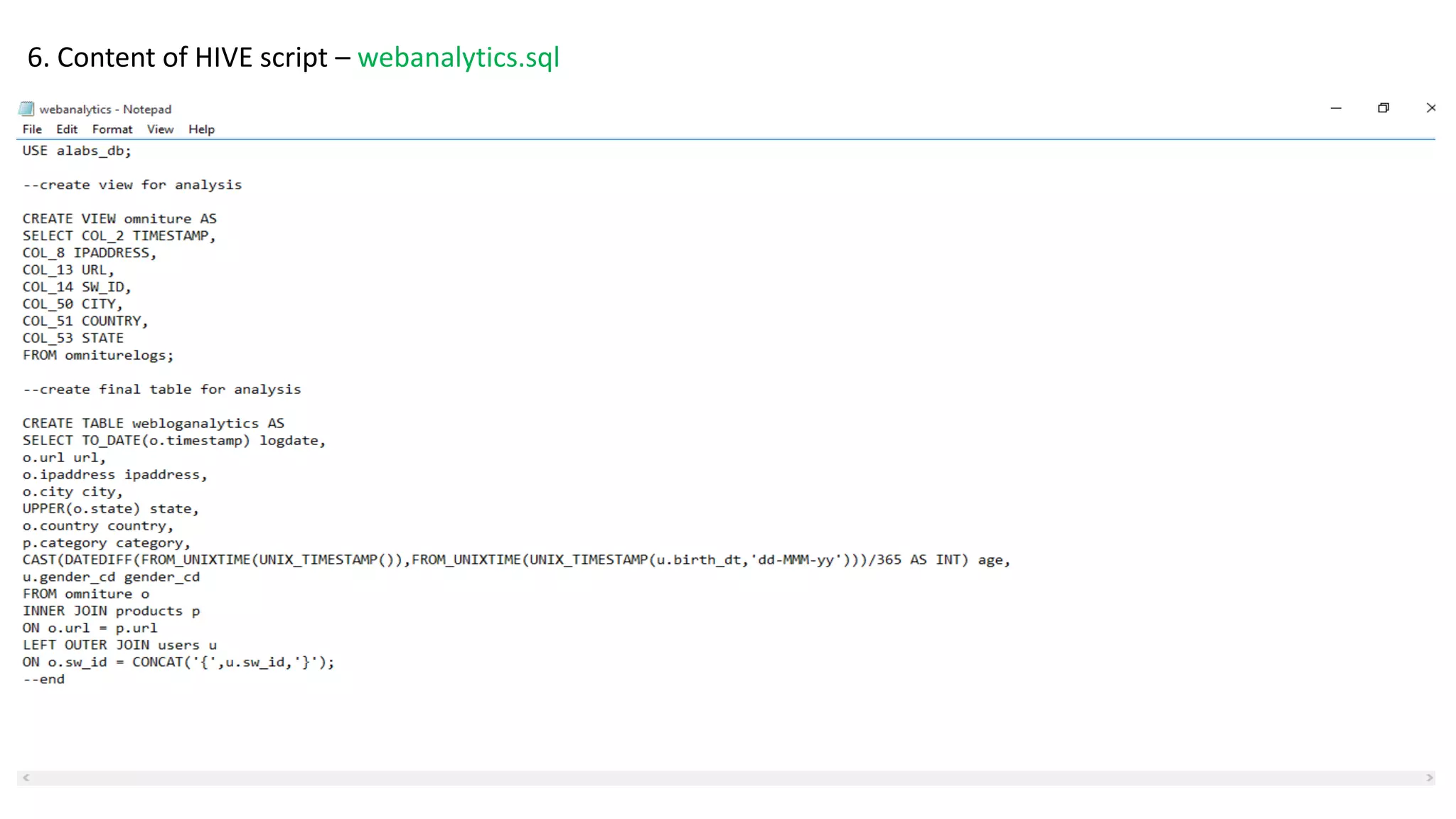Open the Format menu
Image resolution: width=1456 pixels, height=819 pixels.
click(112, 129)
